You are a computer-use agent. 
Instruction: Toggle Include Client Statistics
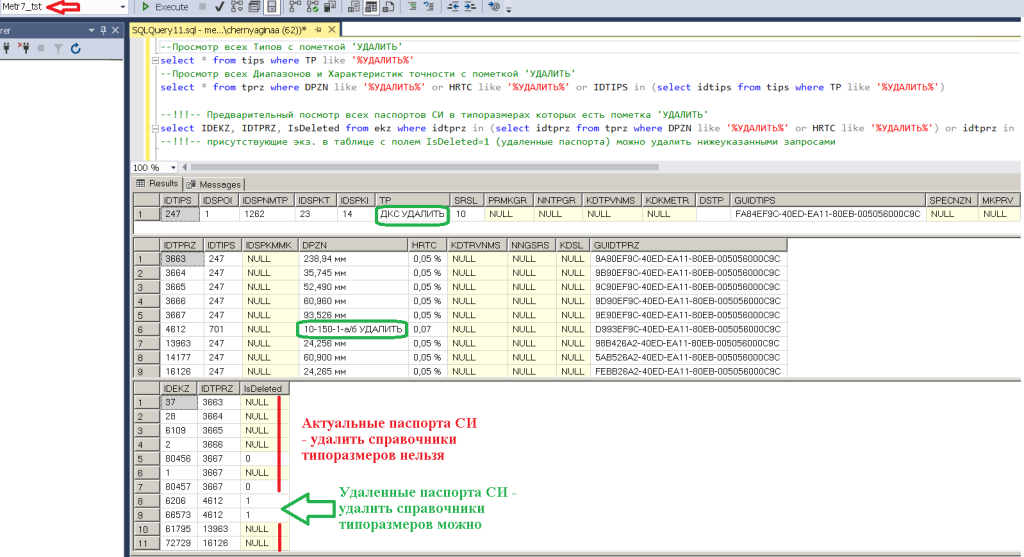click(330, 7)
